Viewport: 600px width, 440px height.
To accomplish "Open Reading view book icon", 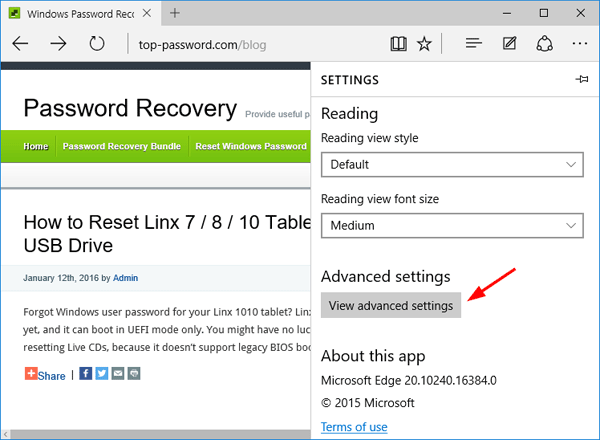I will [x=399, y=44].
